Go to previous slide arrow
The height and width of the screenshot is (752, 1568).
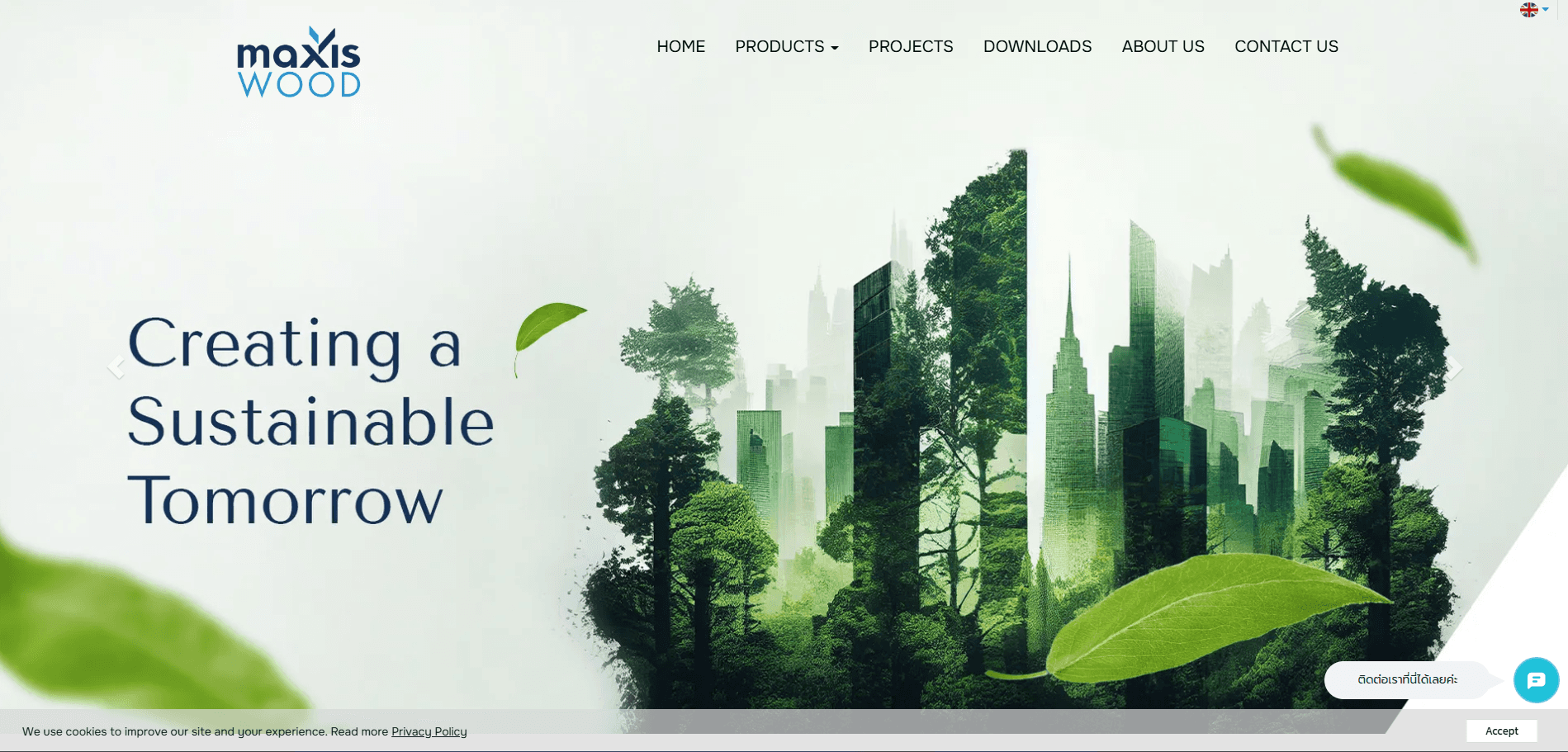(116, 367)
